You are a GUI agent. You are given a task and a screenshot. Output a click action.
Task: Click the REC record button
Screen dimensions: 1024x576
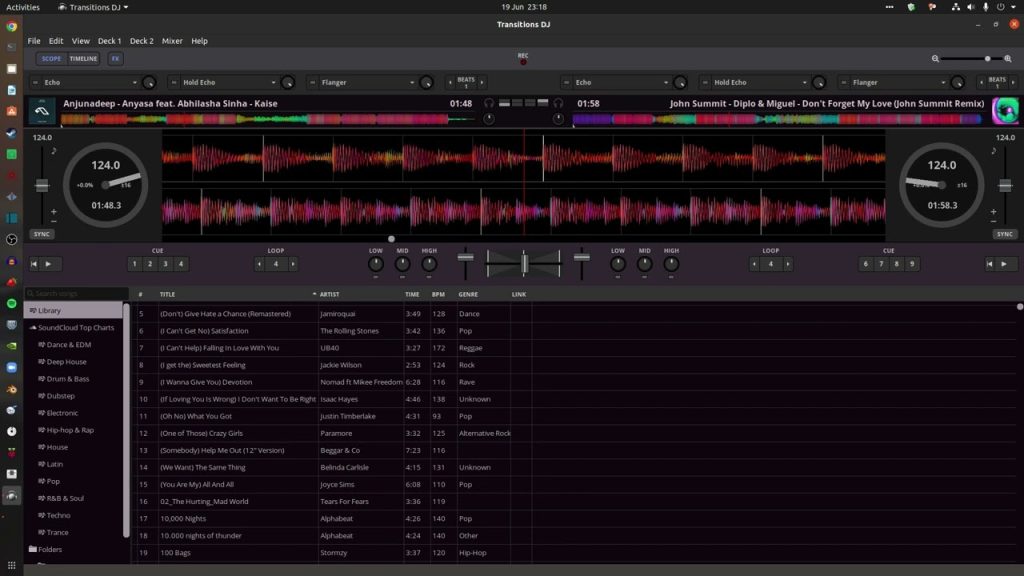tap(522, 62)
